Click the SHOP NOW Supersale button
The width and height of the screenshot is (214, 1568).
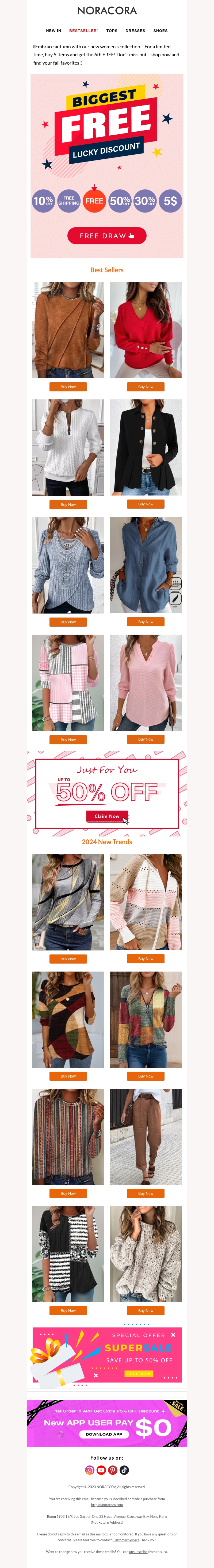[139, 1374]
